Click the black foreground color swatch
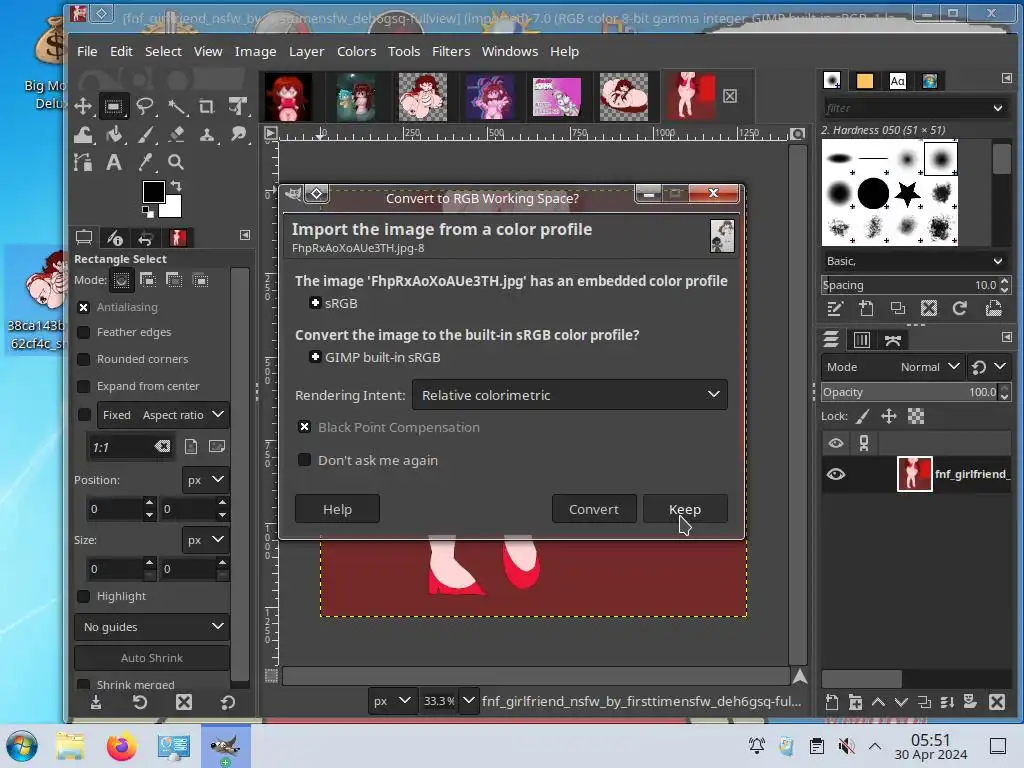The width and height of the screenshot is (1024, 768). 153,191
